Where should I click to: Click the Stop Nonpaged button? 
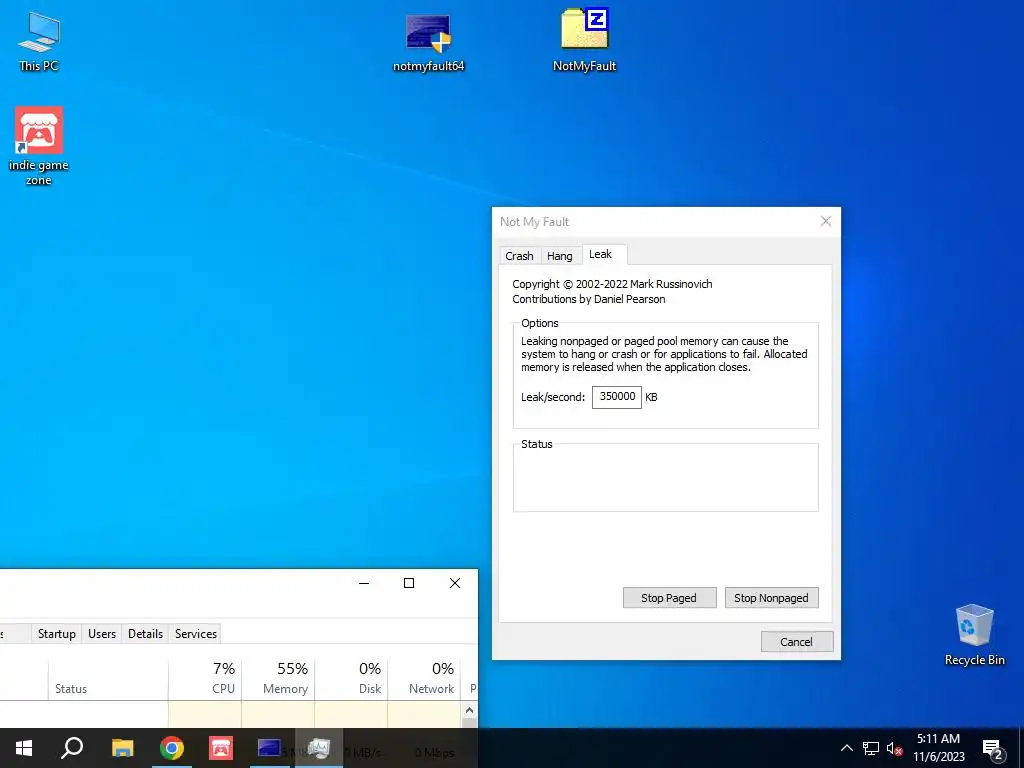[771, 598]
